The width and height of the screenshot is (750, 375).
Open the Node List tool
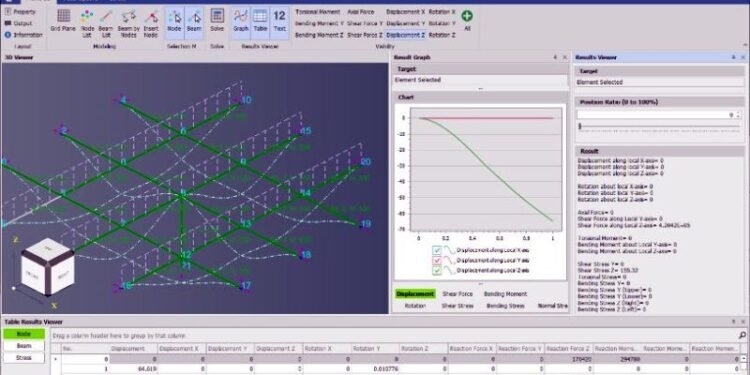tap(87, 23)
